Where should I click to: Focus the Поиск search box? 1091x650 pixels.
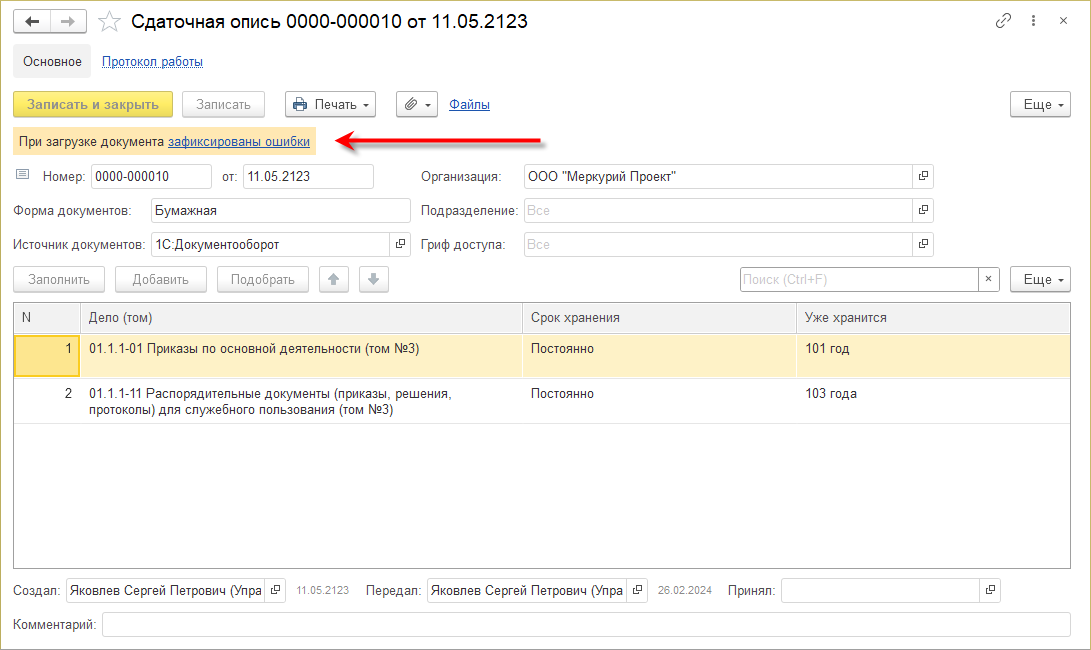pos(859,279)
